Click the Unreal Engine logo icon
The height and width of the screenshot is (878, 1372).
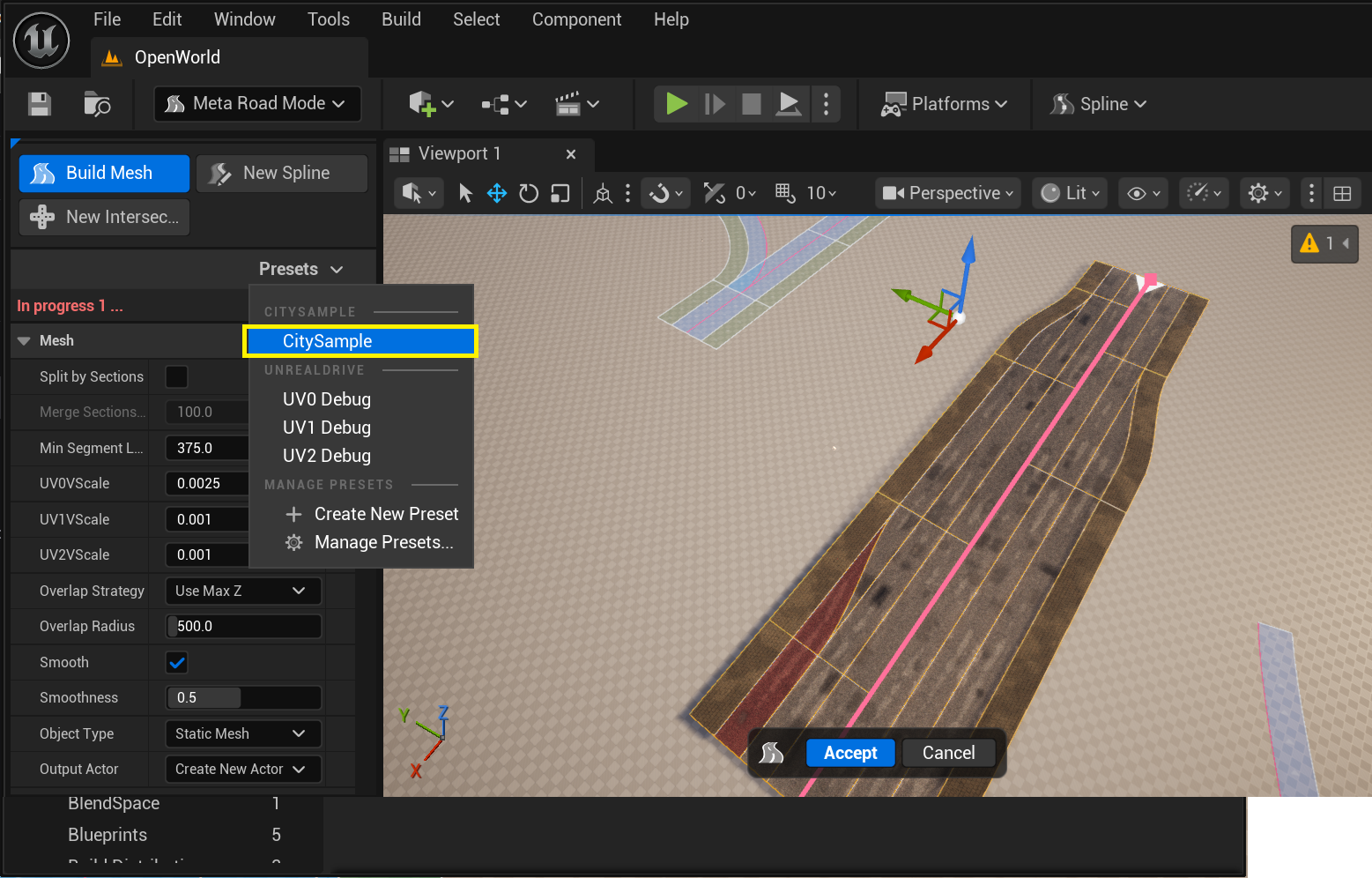click(x=41, y=41)
